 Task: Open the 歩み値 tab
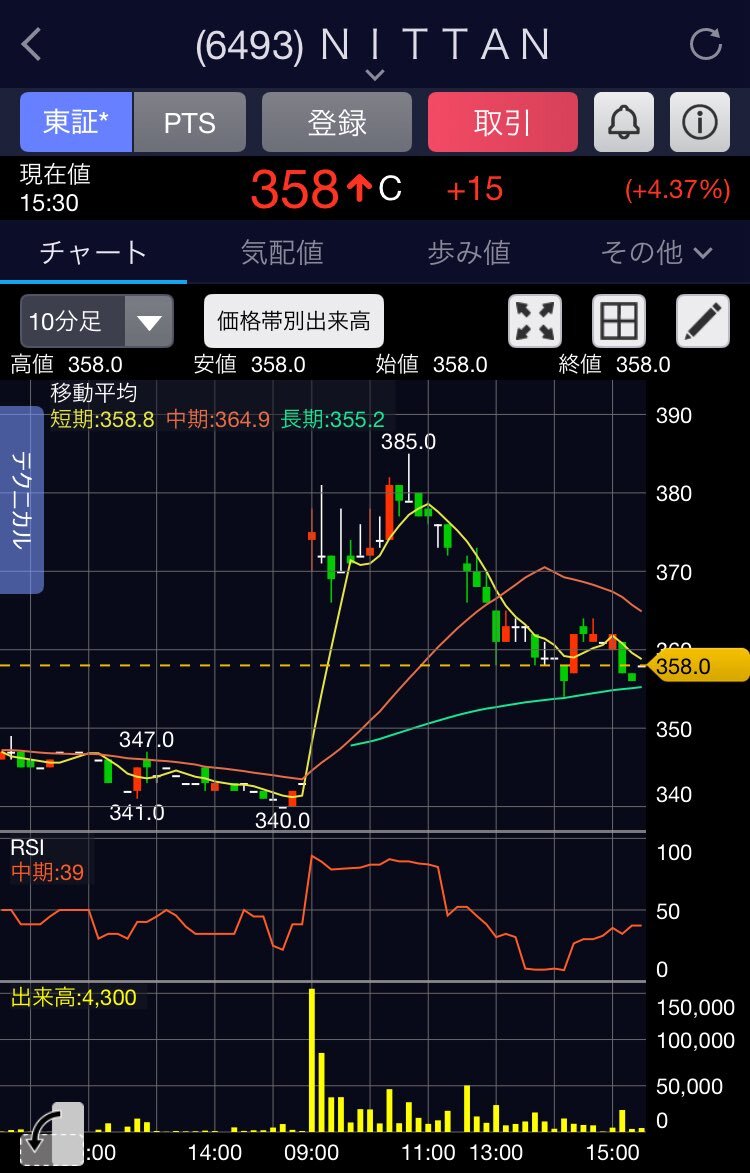469,253
